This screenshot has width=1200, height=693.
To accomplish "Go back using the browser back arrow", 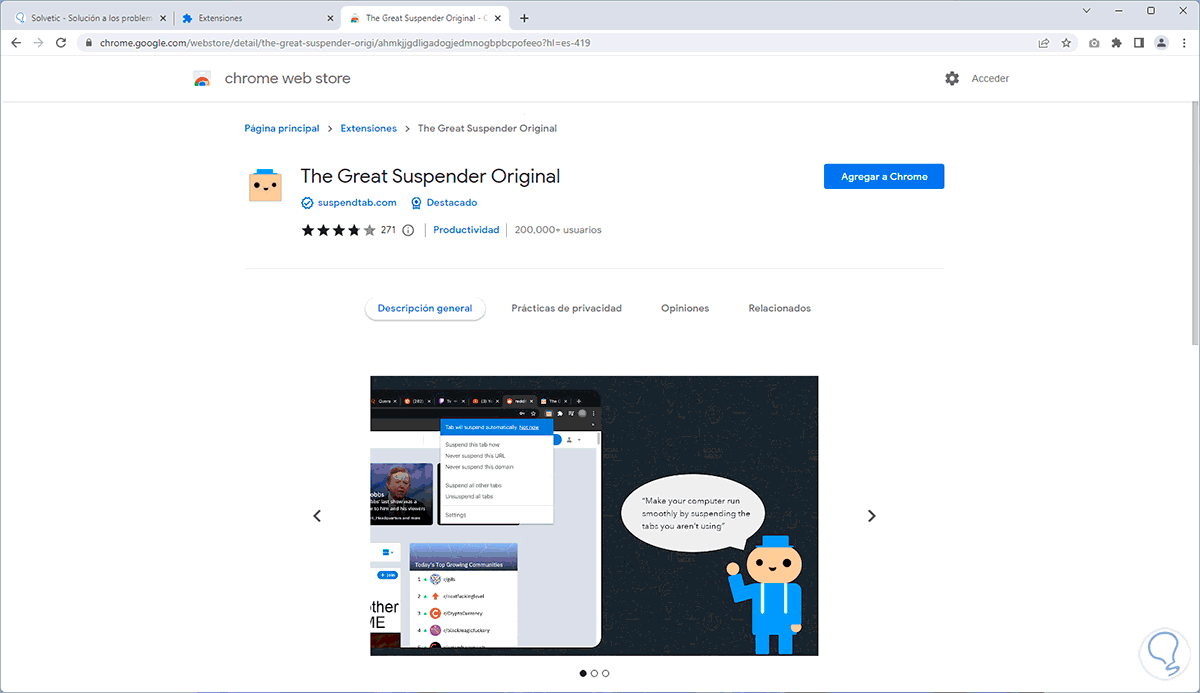I will pos(16,43).
